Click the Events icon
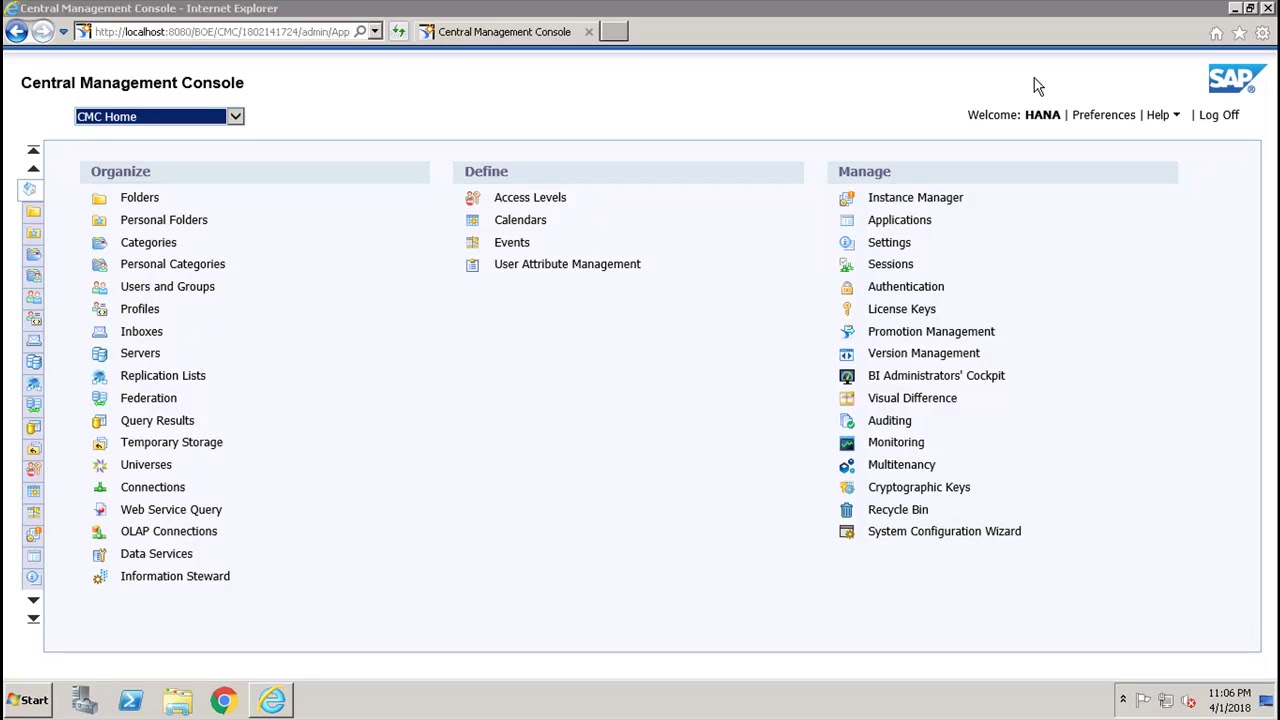Image resolution: width=1280 pixels, height=720 pixels. click(472, 243)
